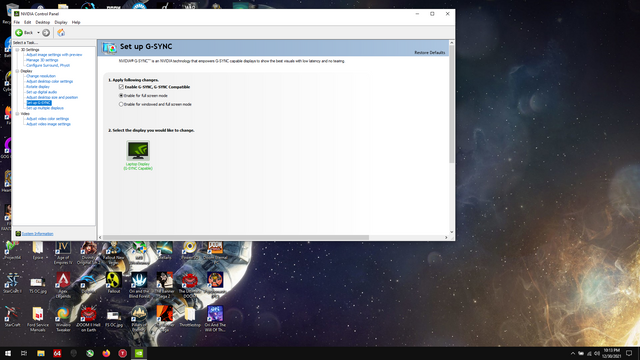Open the Back history dropdown arrow
The image size is (640, 360).
[38, 33]
